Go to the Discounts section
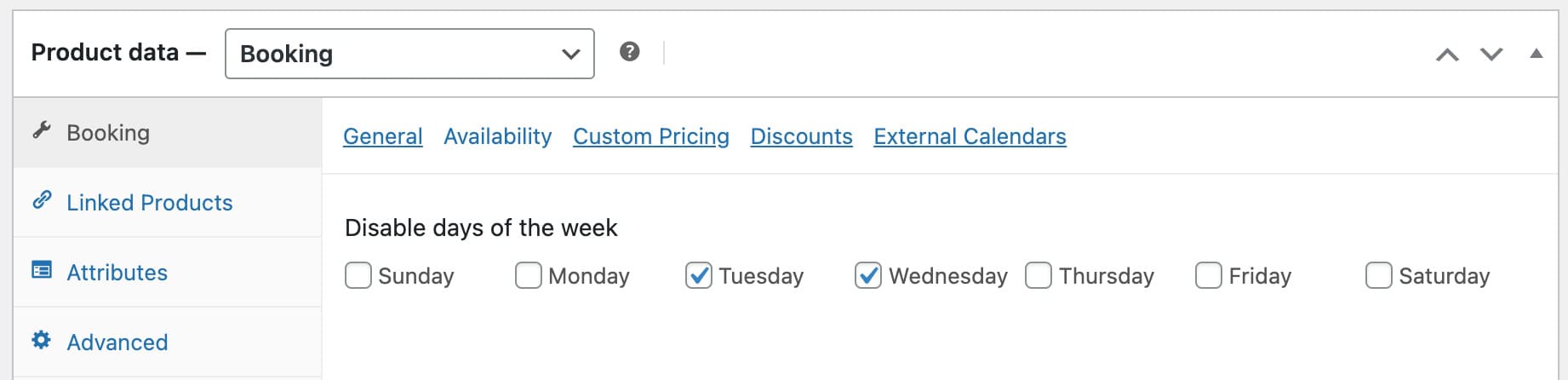Screen dimensions: 1568x380 (x=801, y=136)
